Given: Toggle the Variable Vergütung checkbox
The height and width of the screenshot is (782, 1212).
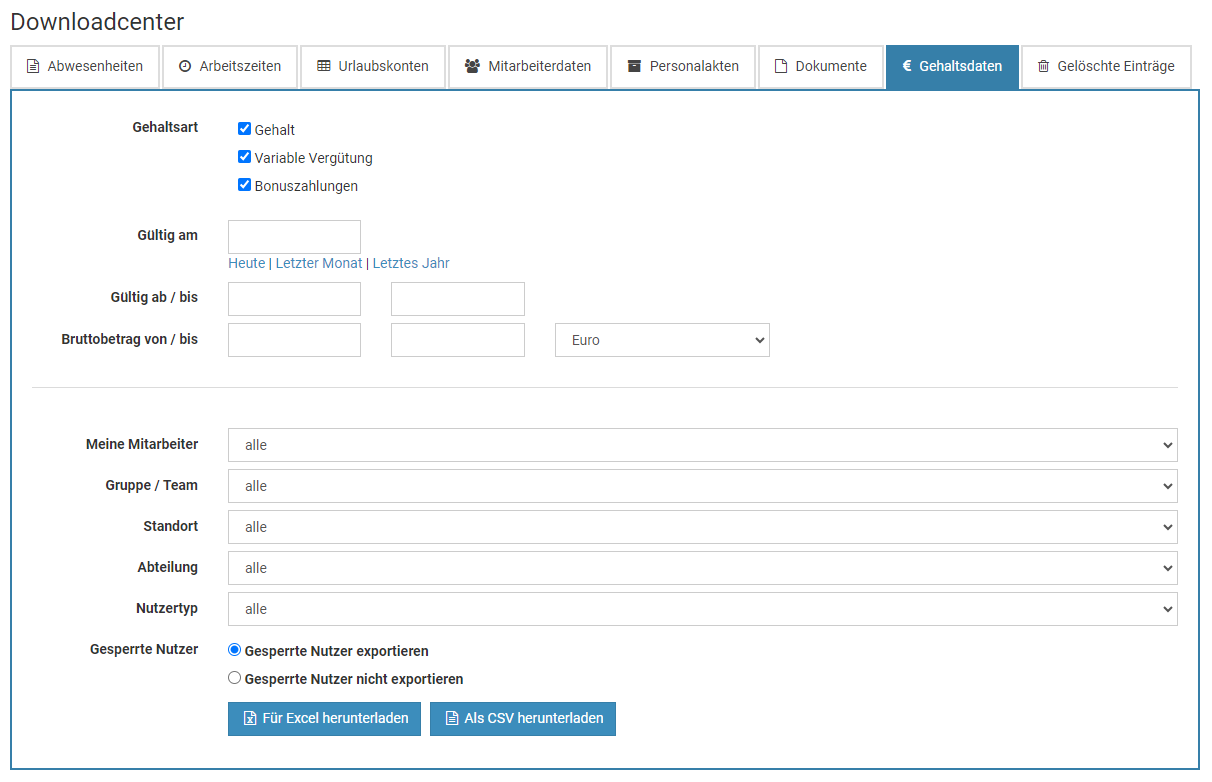Looking at the screenshot, I should pos(244,157).
